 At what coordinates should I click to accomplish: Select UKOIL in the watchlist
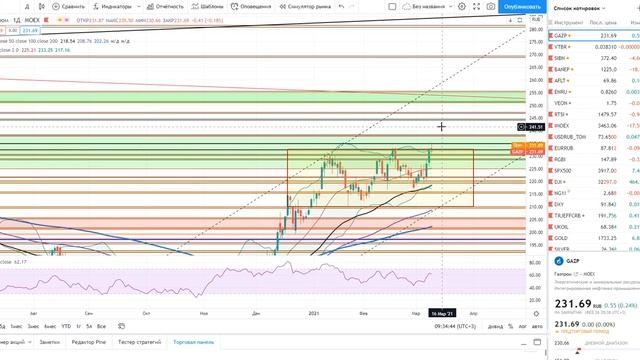(594, 227)
